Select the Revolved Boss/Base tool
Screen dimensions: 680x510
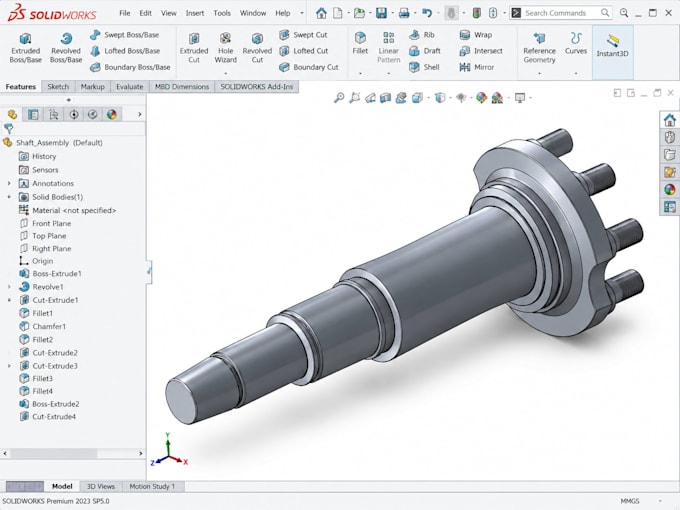(66, 48)
